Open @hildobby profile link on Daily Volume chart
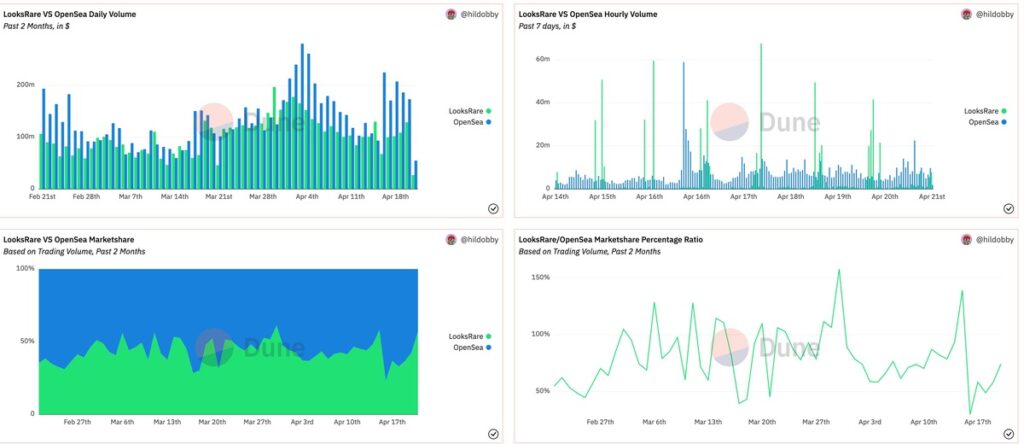 (479, 14)
